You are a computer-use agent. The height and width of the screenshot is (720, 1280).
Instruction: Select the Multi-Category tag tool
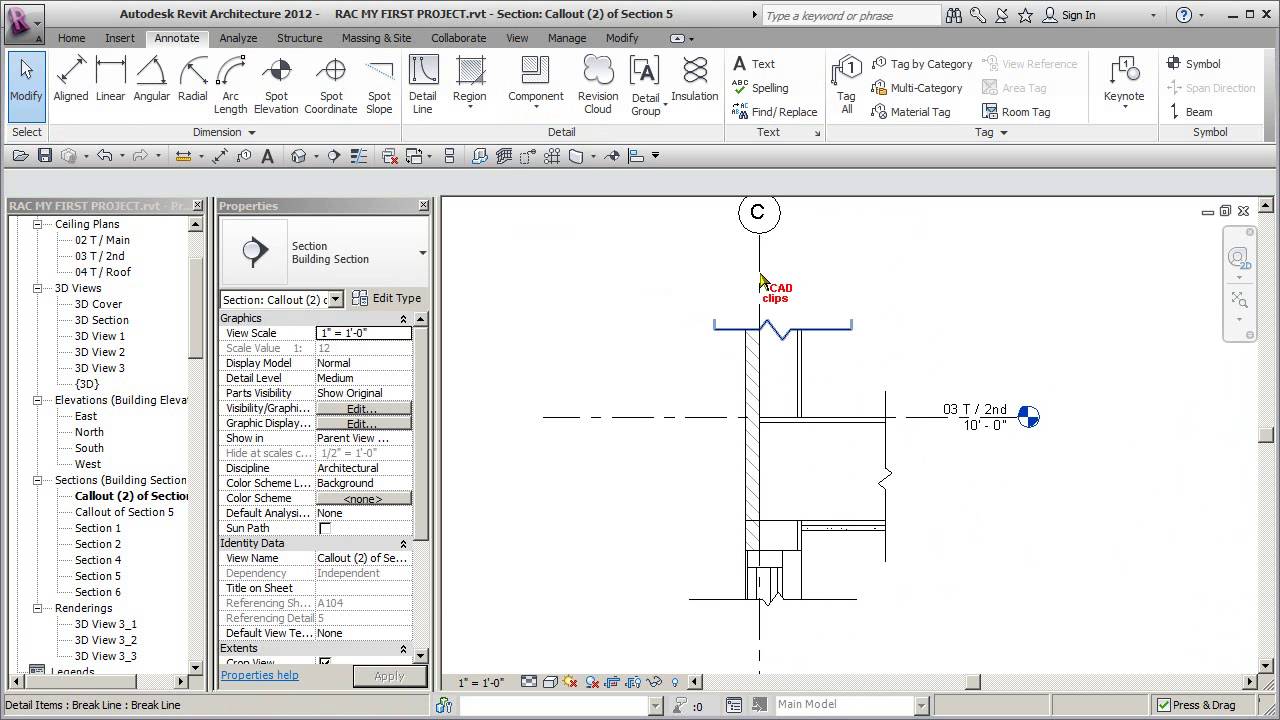[917, 88]
